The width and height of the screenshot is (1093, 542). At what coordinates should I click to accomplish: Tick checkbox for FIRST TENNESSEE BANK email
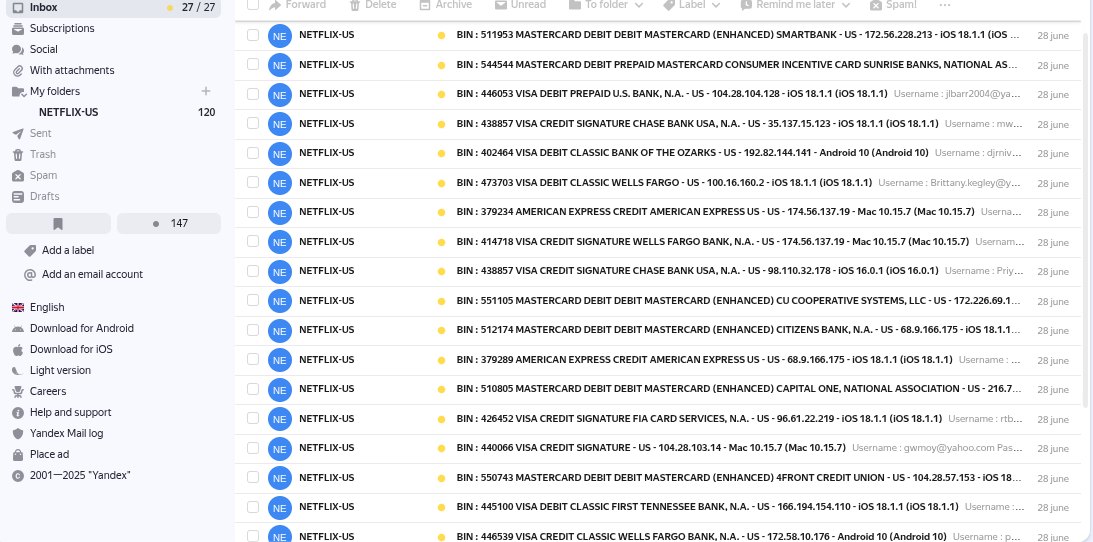coord(253,506)
